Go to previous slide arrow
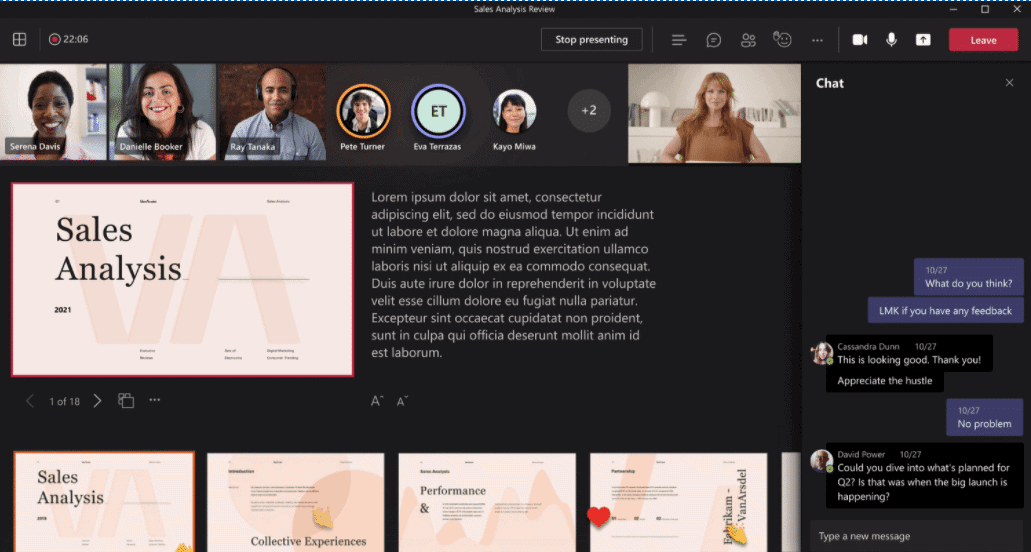This screenshot has height=552, width=1031. click(30, 401)
